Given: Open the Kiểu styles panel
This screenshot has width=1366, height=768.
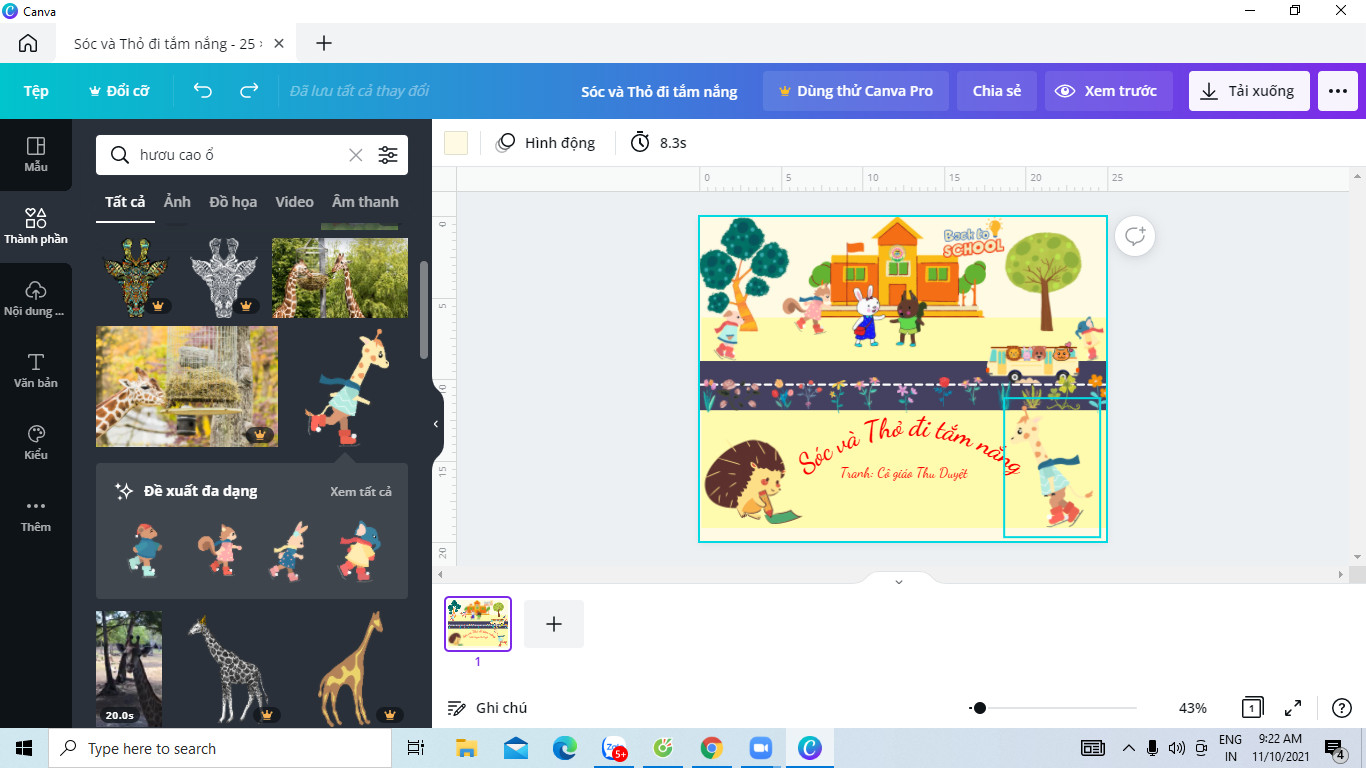Looking at the screenshot, I should [x=36, y=442].
